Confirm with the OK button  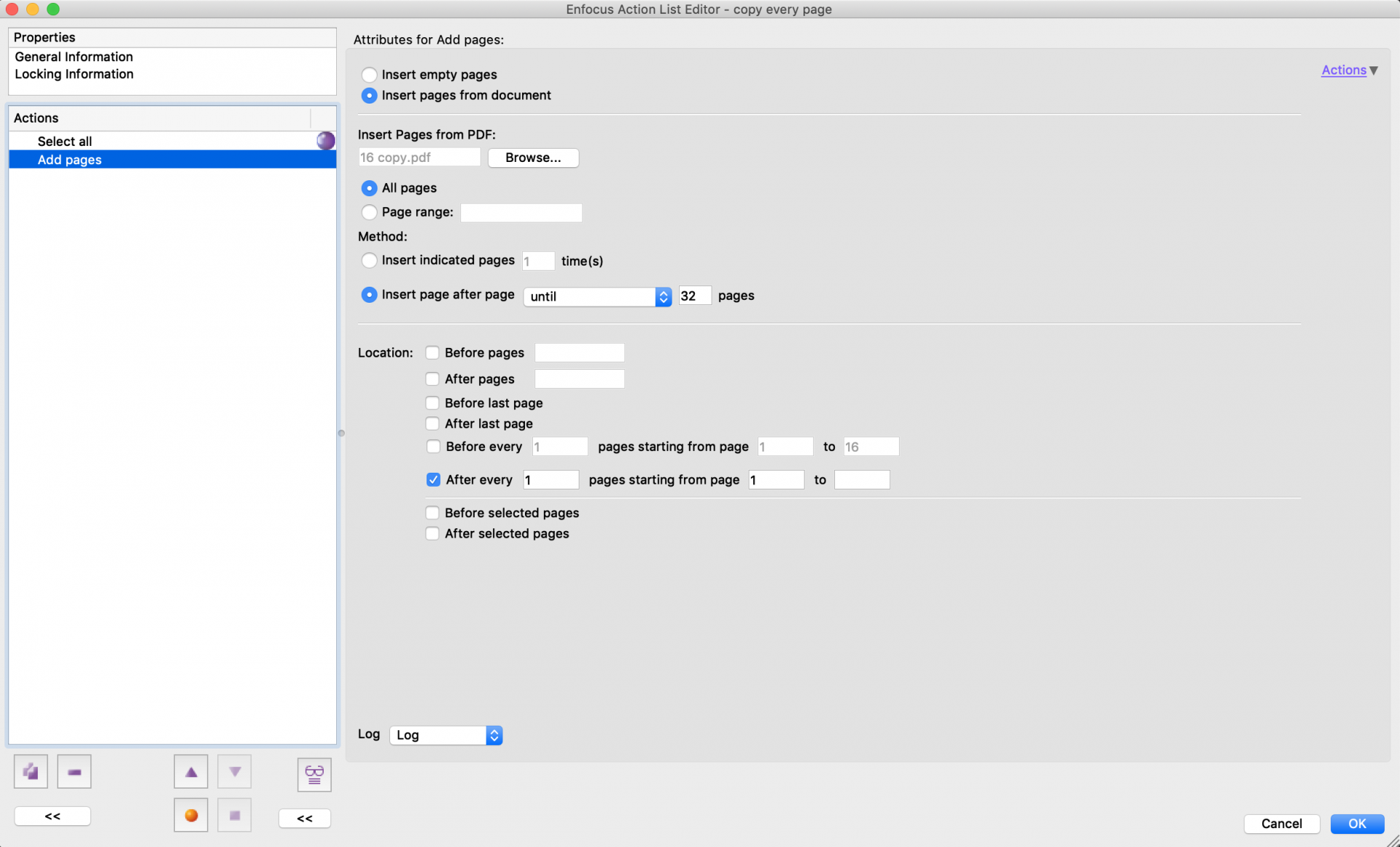pos(1357,824)
